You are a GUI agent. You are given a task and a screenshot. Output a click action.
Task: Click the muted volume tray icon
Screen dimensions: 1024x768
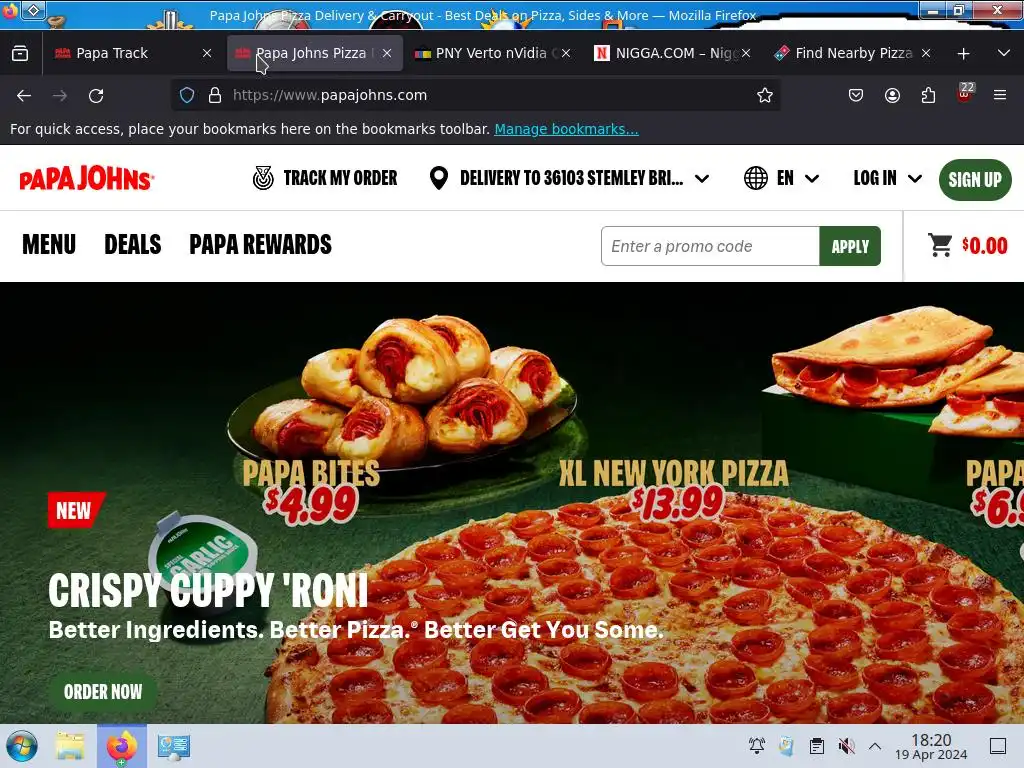pyautogui.click(x=846, y=746)
